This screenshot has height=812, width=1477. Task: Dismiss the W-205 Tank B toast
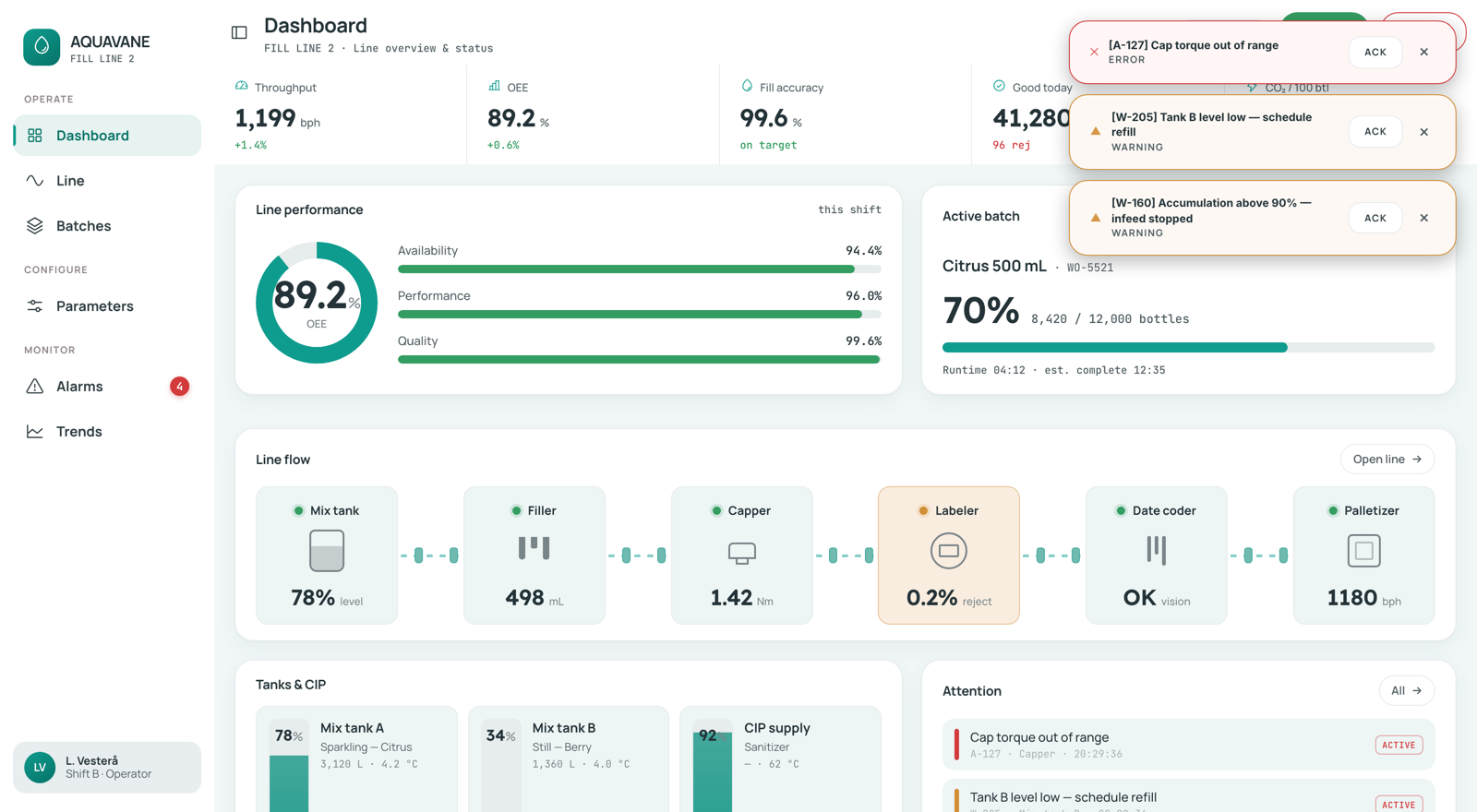(1424, 132)
